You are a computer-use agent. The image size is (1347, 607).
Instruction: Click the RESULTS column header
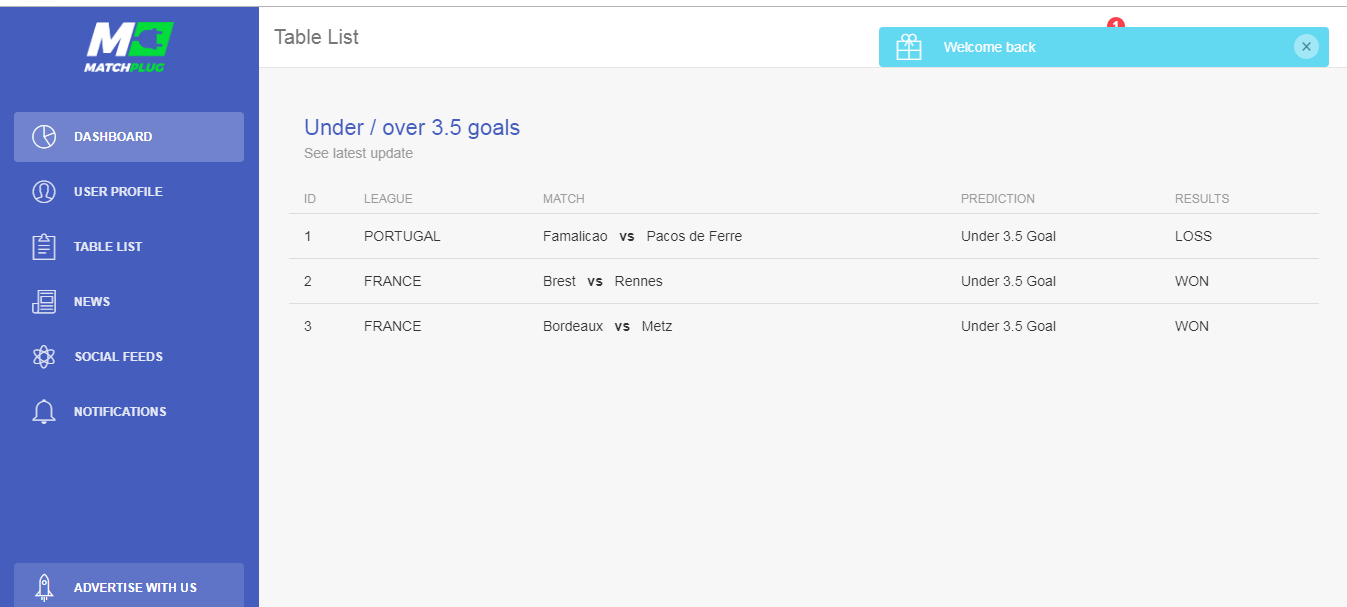(1202, 199)
